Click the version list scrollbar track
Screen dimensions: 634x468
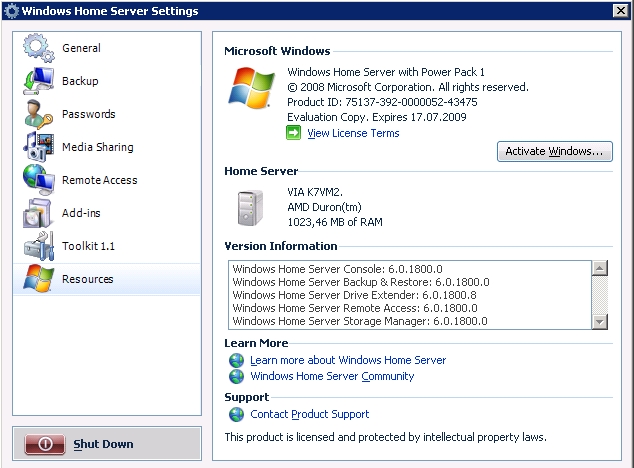pos(600,295)
